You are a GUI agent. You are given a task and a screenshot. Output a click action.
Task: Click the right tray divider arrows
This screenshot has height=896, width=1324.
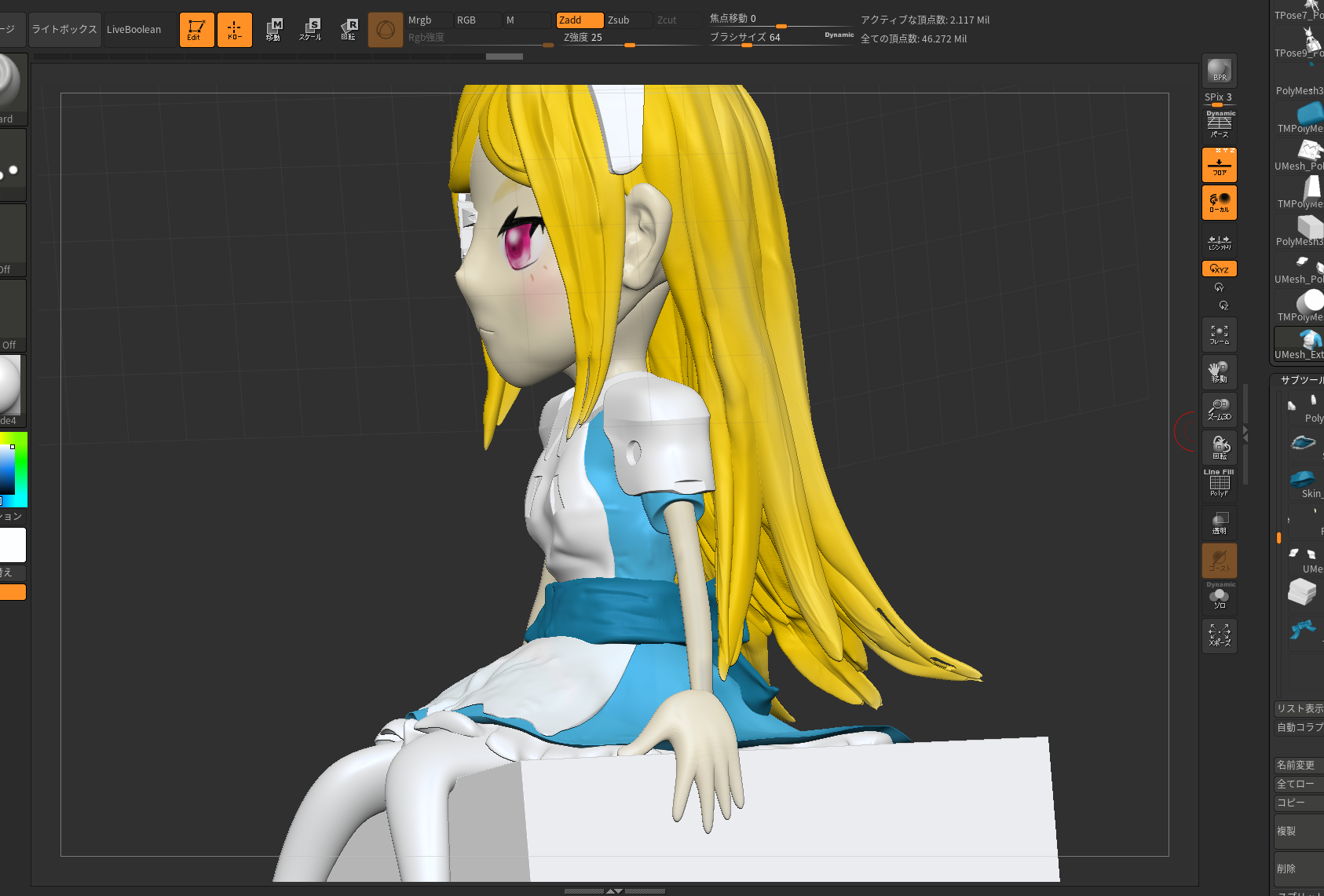tap(1245, 434)
